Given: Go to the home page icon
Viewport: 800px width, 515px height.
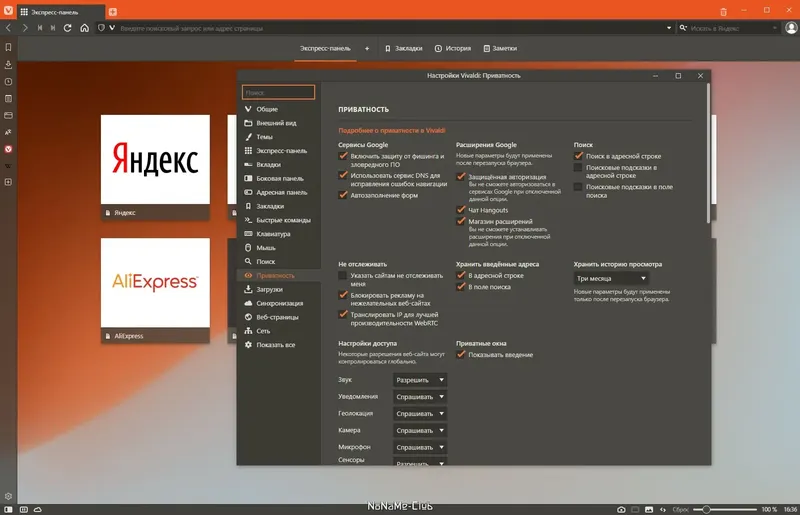Looking at the screenshot, I should coord(85,28).
